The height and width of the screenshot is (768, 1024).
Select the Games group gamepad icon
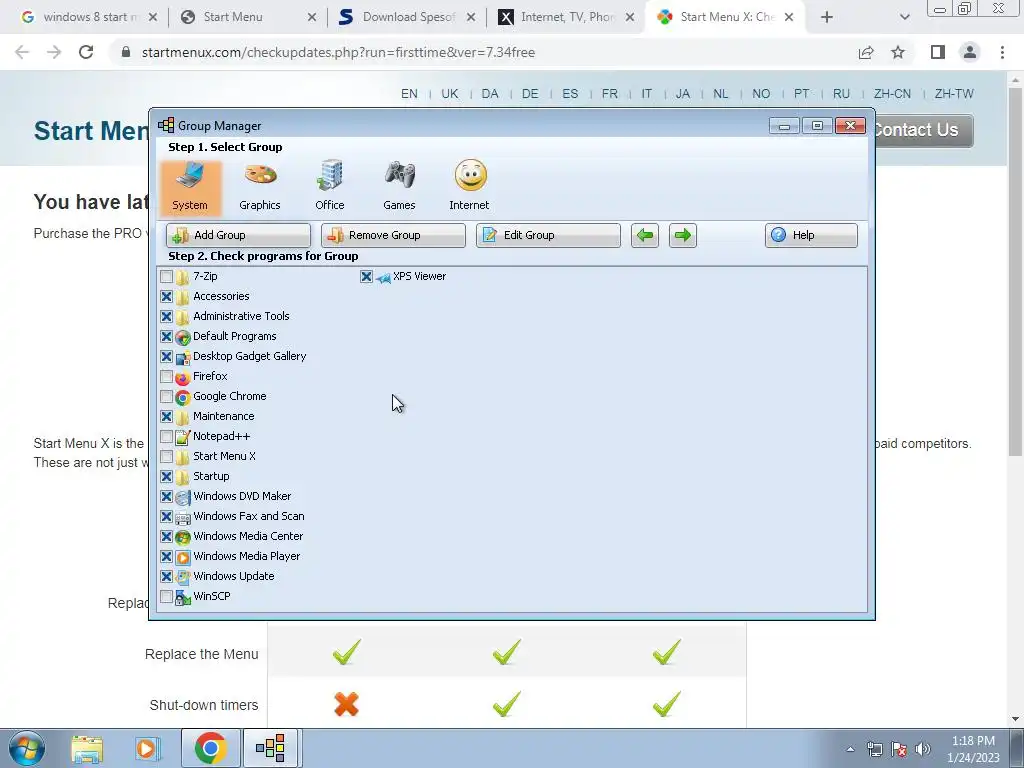coord(400,176)
